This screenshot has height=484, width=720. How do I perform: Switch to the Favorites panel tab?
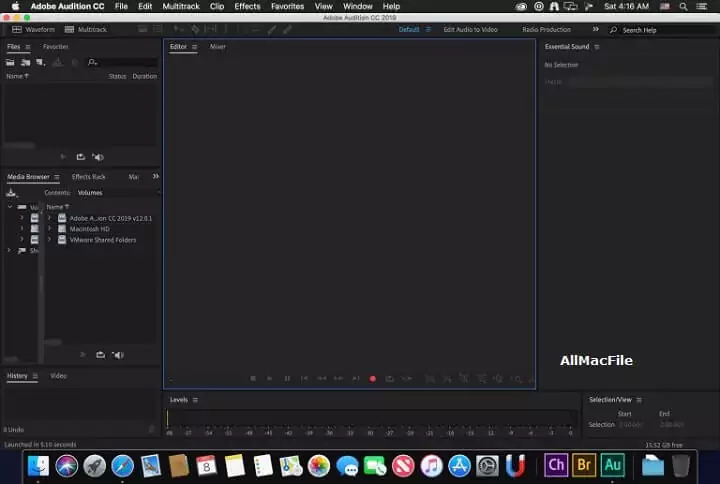pyautogui.click(x=56, y=47)
